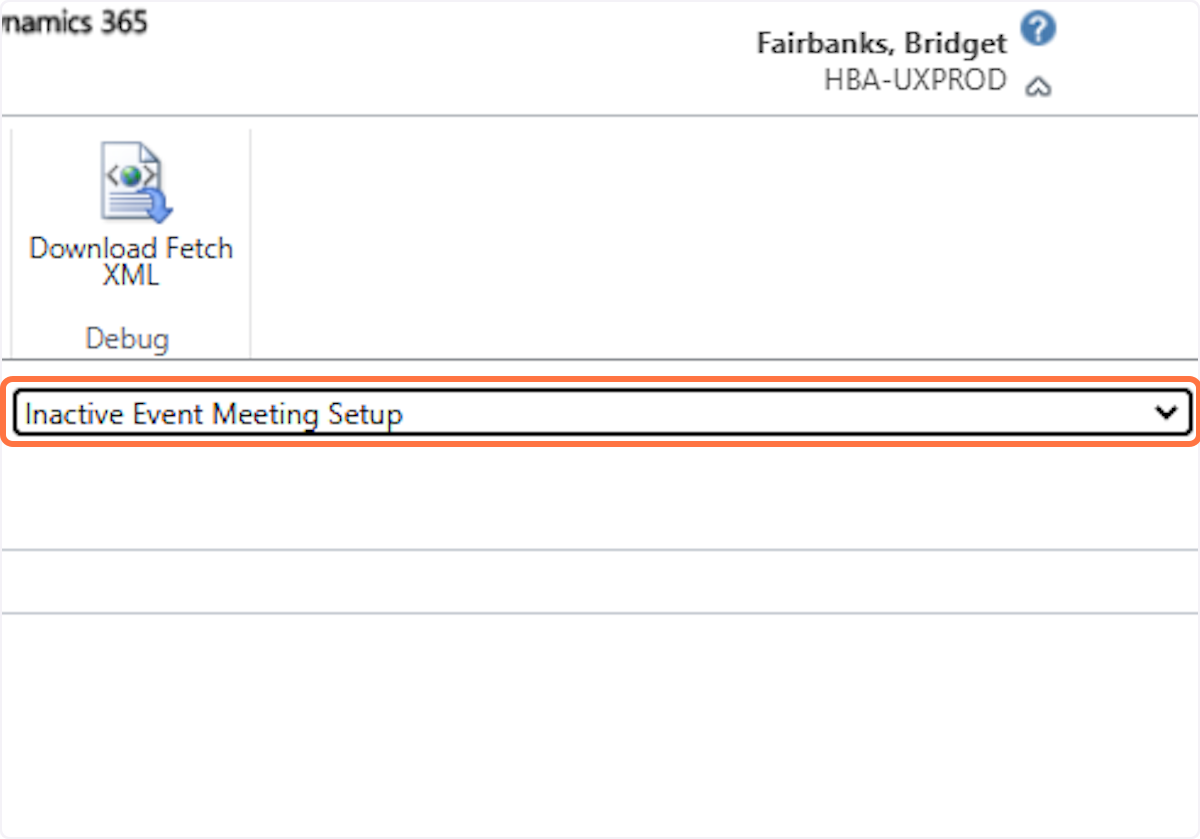Click the HBA-UXPROD organization name
The height and width of the screenshot is (839, 1200).
[914, 81]
